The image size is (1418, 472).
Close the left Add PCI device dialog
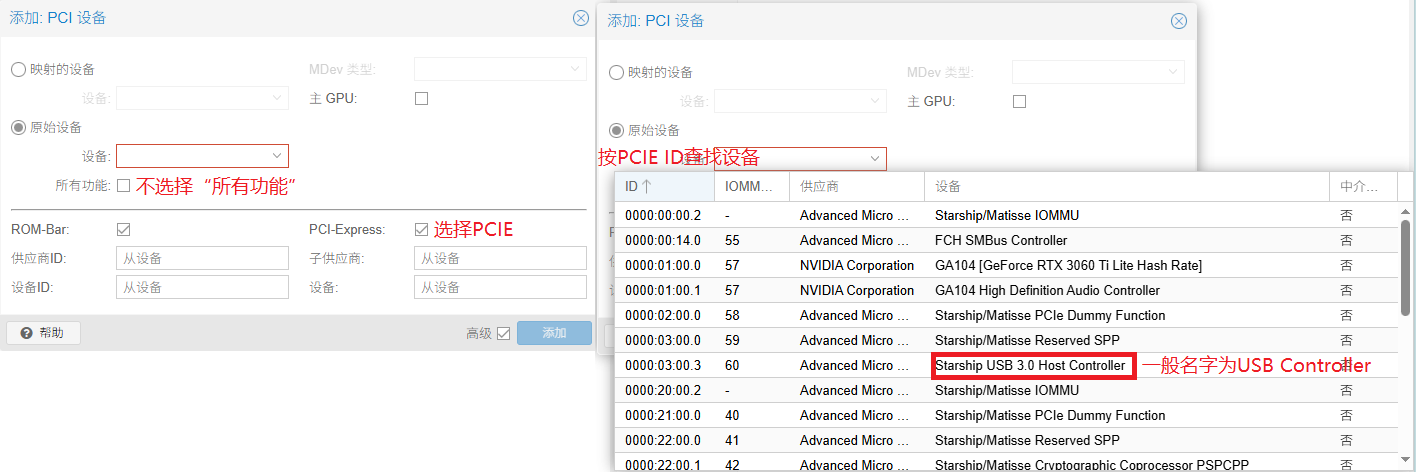tap(581, 18)
